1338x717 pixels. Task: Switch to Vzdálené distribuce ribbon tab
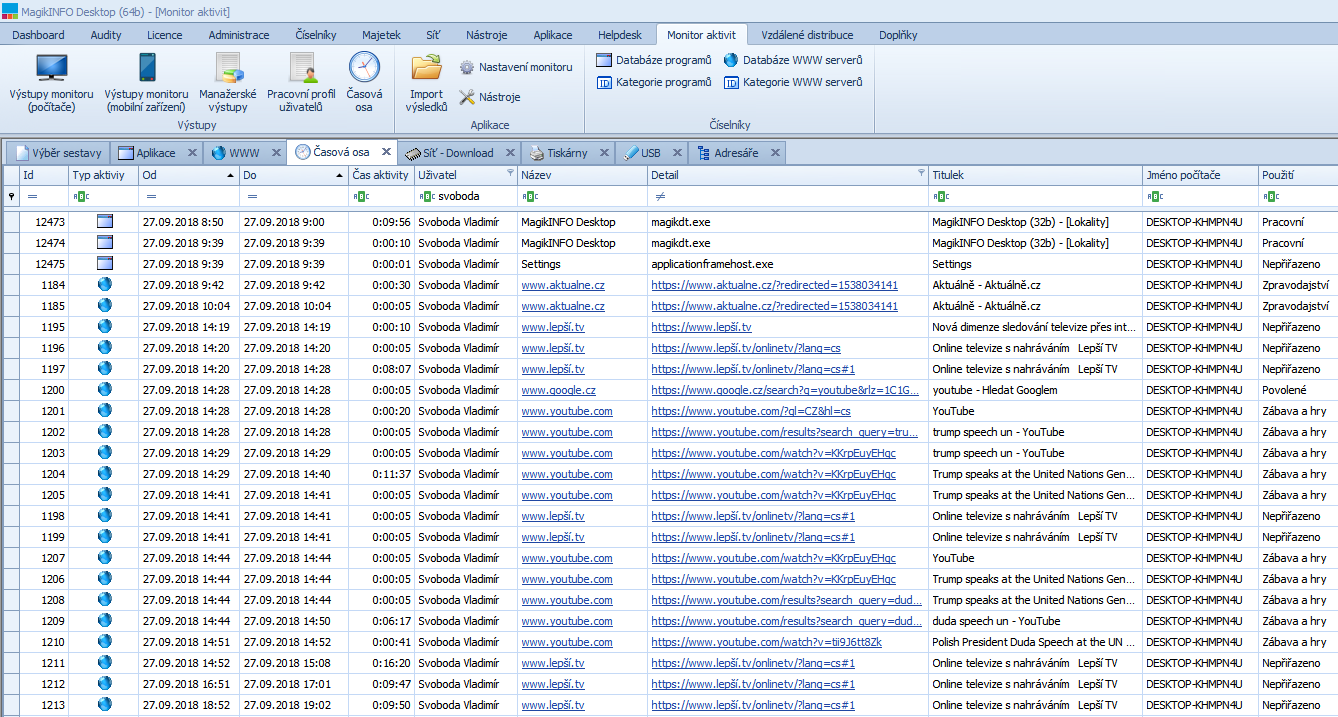pos(807,35)
